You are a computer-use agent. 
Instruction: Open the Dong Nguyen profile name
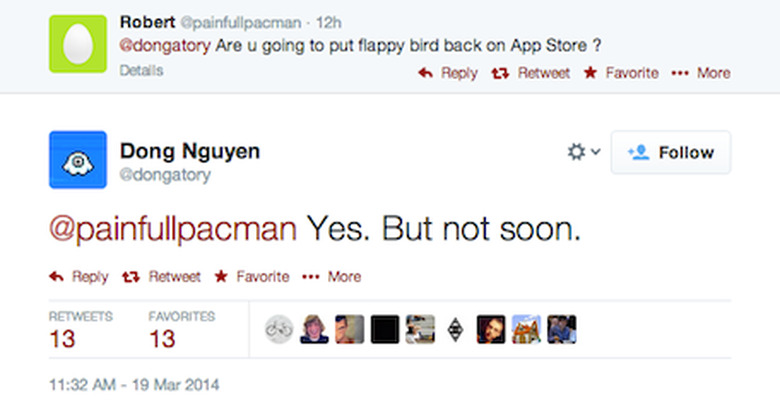pos(190,152)
